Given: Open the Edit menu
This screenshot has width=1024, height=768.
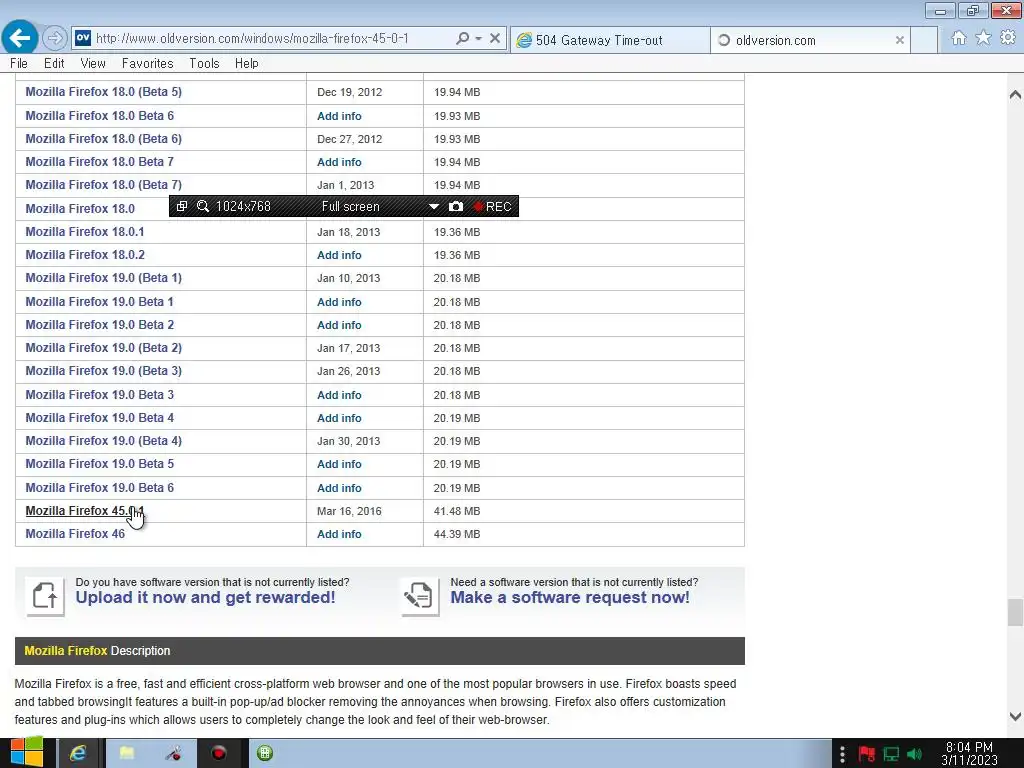Looking at the screenshot, I should point(54,63).
